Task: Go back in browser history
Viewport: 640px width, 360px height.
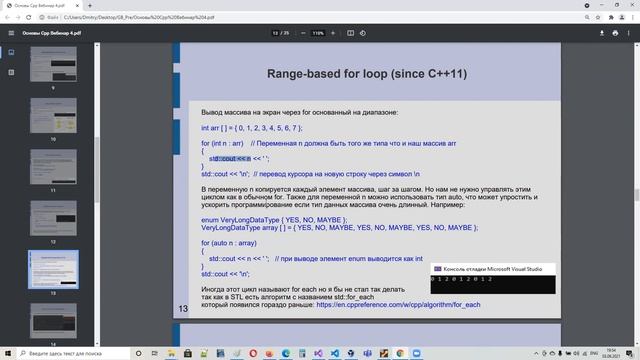Action: point(7,17)
